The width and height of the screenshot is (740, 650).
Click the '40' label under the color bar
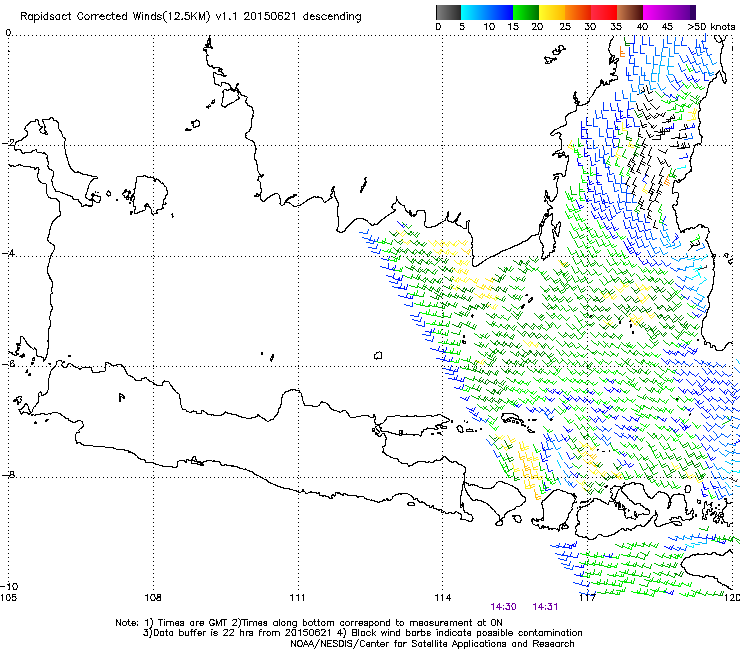pos(642,27)
